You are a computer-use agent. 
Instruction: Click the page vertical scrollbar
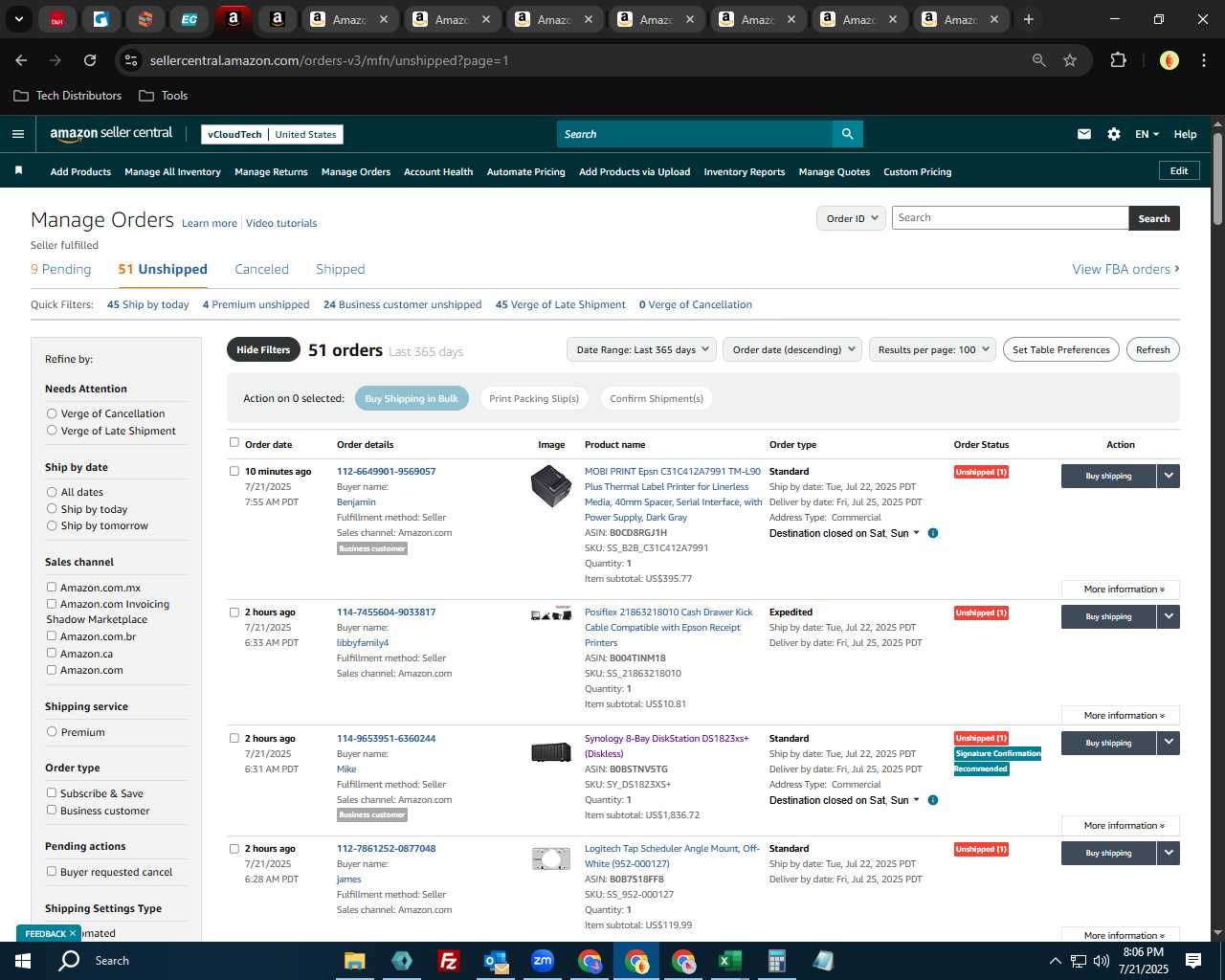pyautogui.click(x=1217, y=180)
